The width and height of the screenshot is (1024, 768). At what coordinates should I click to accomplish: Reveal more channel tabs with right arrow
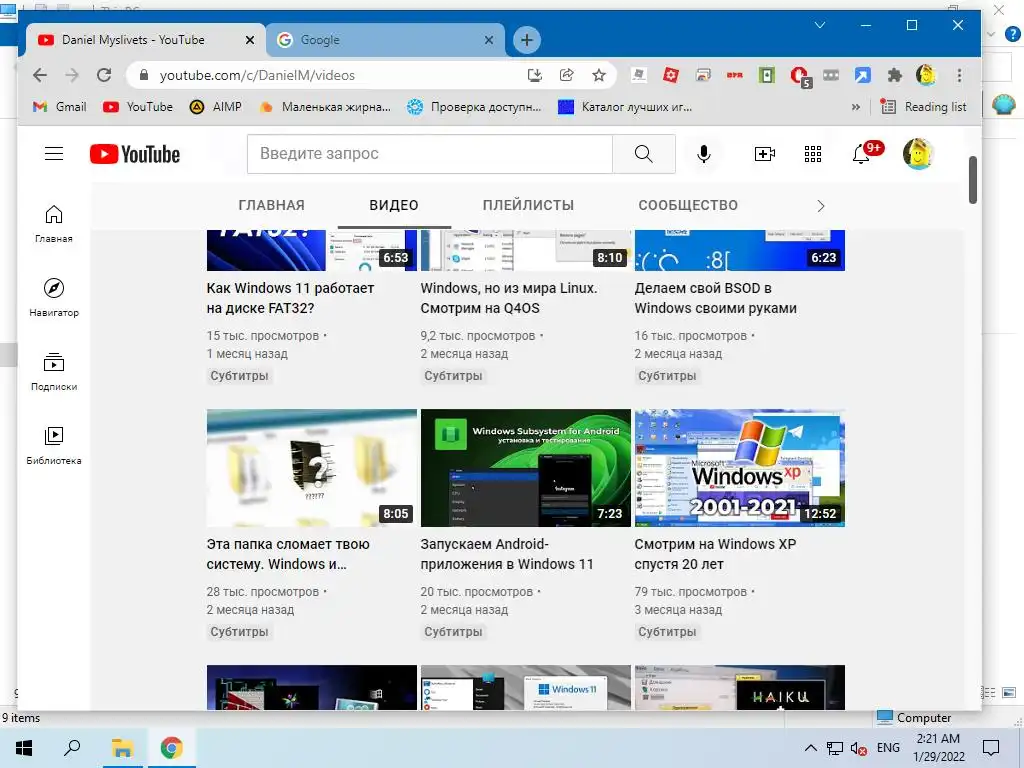click(x=821, y=206)
